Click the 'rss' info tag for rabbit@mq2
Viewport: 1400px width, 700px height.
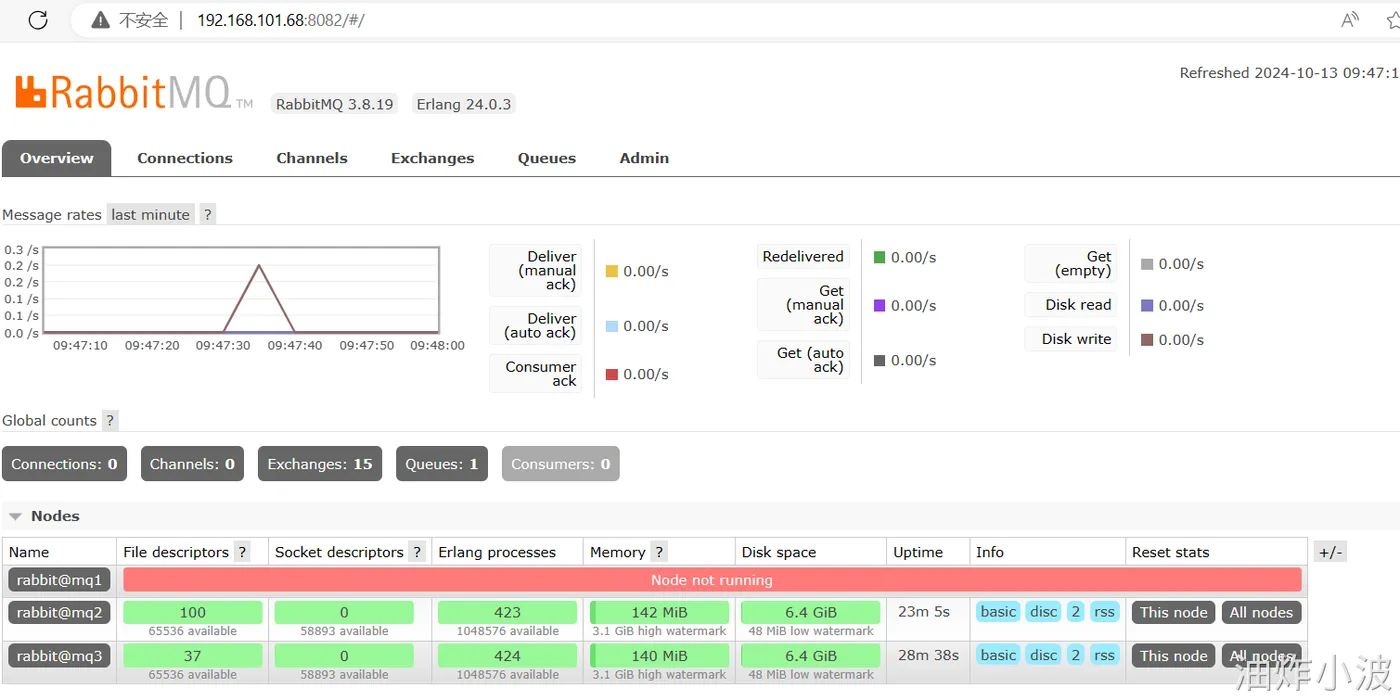coord(1104,612)
